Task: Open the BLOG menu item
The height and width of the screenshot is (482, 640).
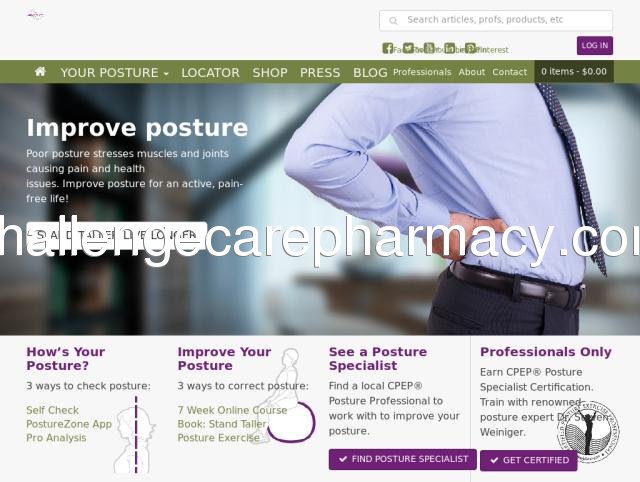Action: point(370,73)
